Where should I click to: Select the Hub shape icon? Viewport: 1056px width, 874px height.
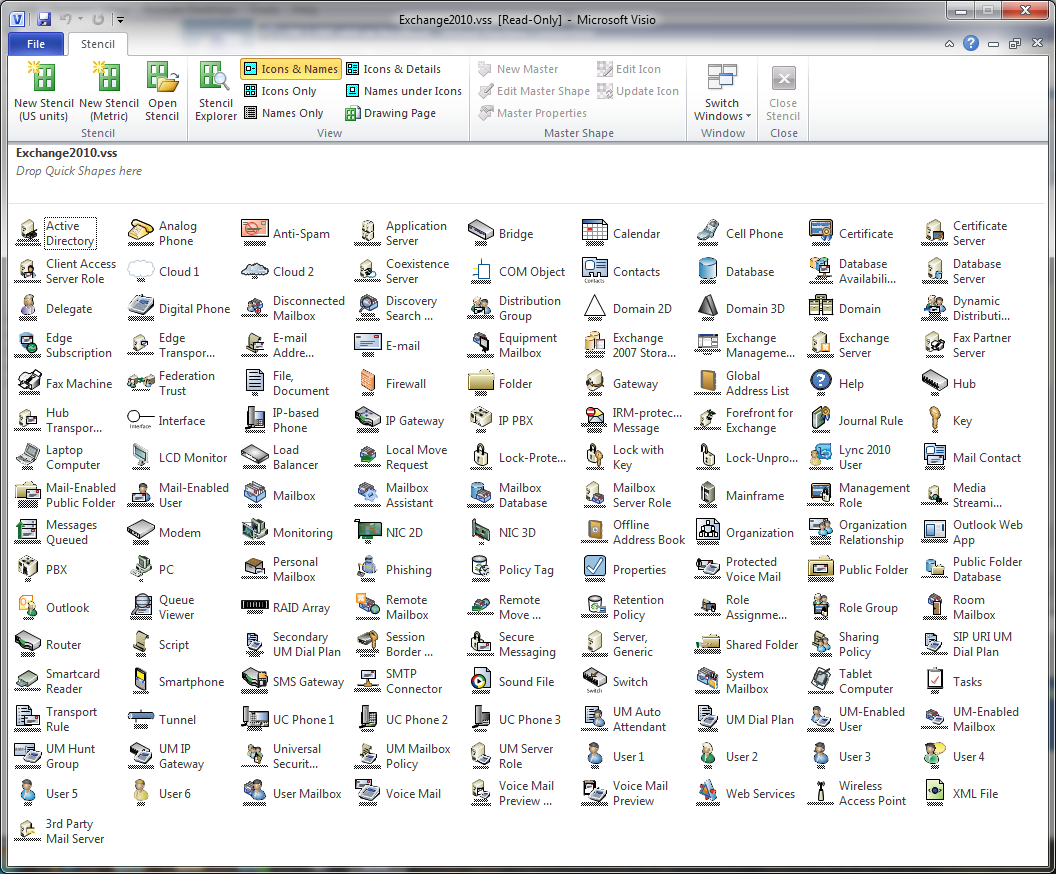pos(934,384)
